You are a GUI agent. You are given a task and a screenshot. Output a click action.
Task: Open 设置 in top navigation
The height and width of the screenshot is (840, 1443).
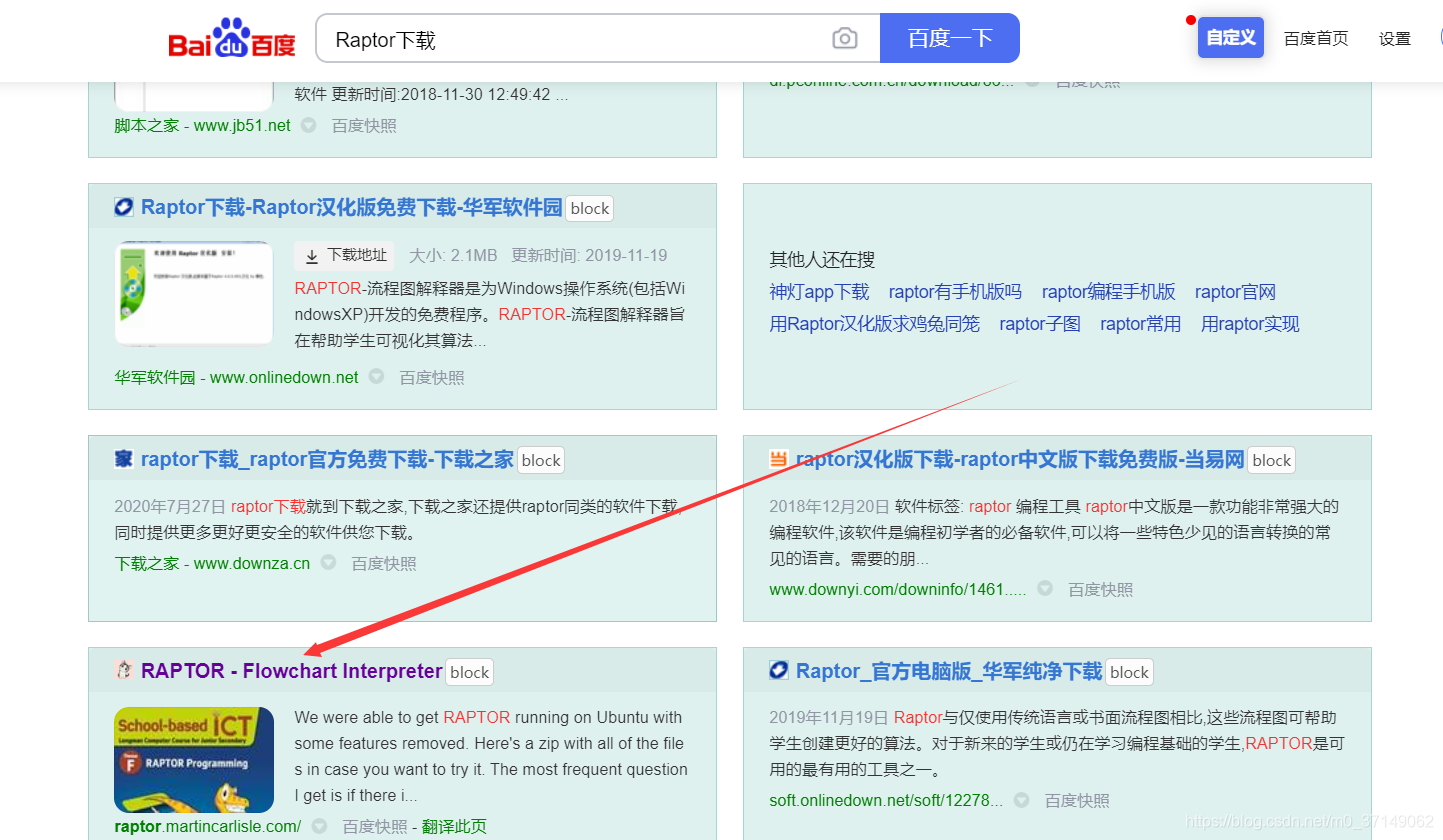tap(1395, 39)
